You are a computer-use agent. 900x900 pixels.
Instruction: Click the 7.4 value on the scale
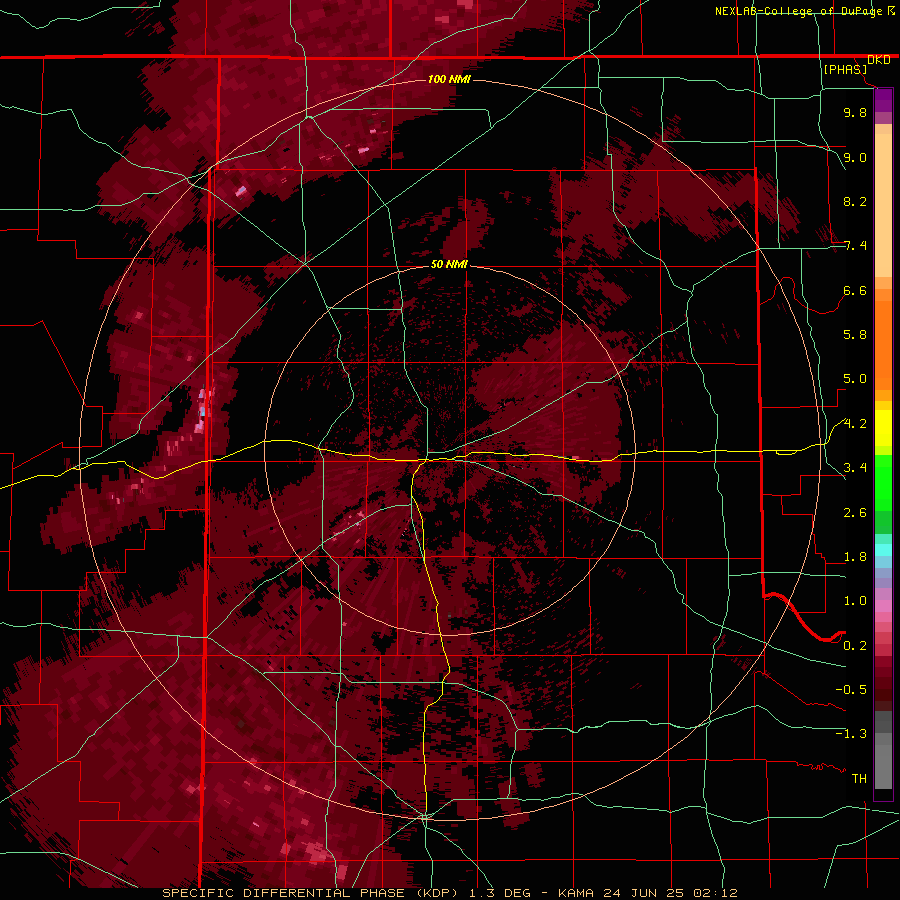[855, 246]
